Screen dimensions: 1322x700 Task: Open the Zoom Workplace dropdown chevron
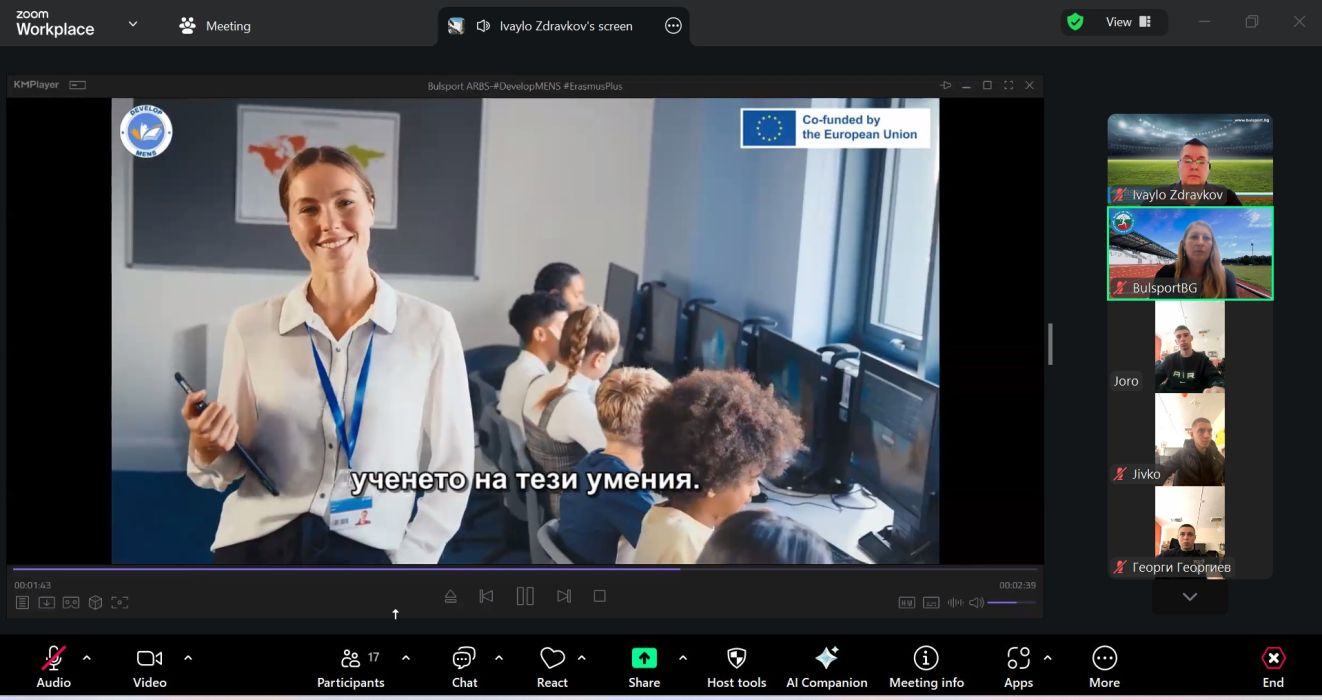pos(133,25)
